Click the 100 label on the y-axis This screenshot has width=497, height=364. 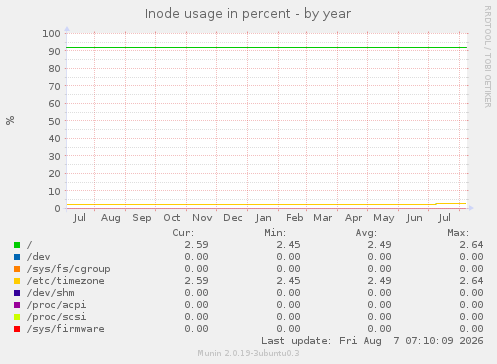coord(51,34)
